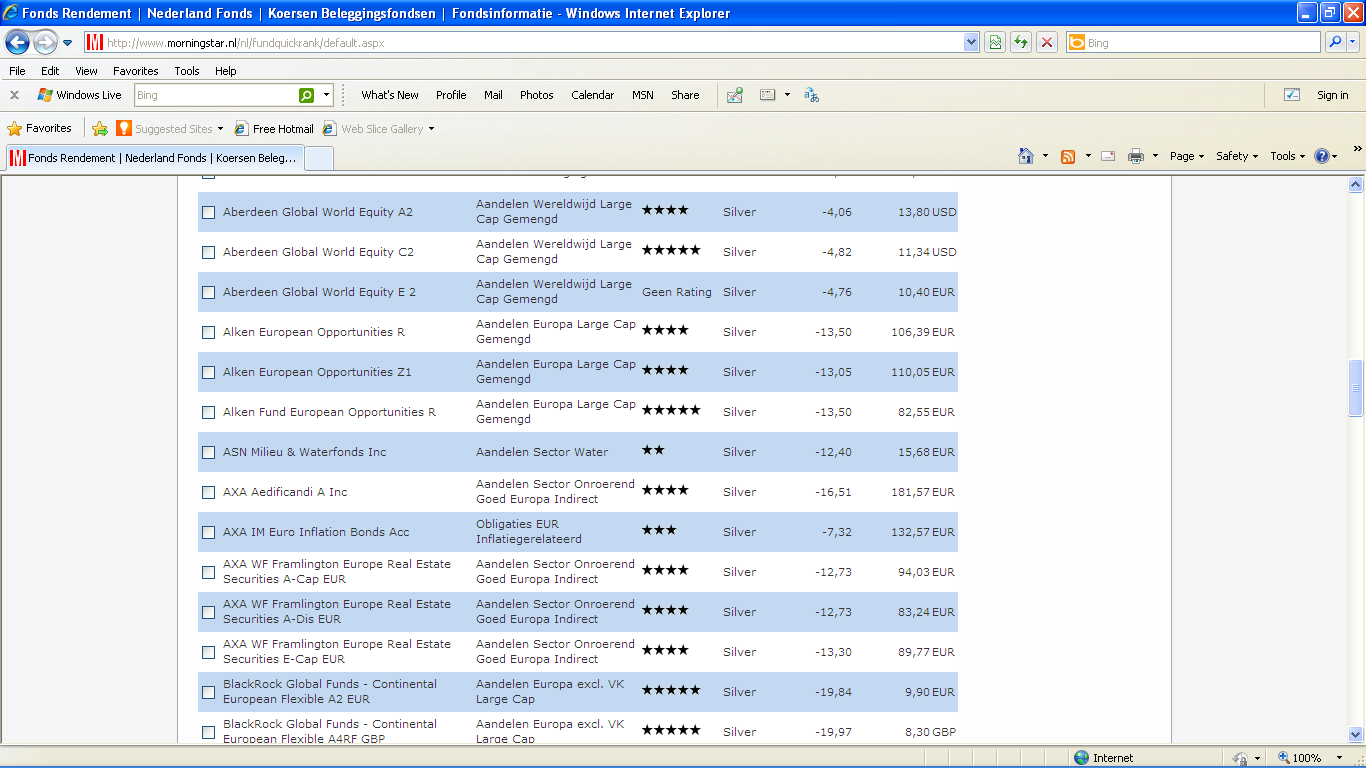The height and width of the screenshot is (768, 1366).
Task: Click the Read Mail icon in command bar
Action: tap(1108, 156)
